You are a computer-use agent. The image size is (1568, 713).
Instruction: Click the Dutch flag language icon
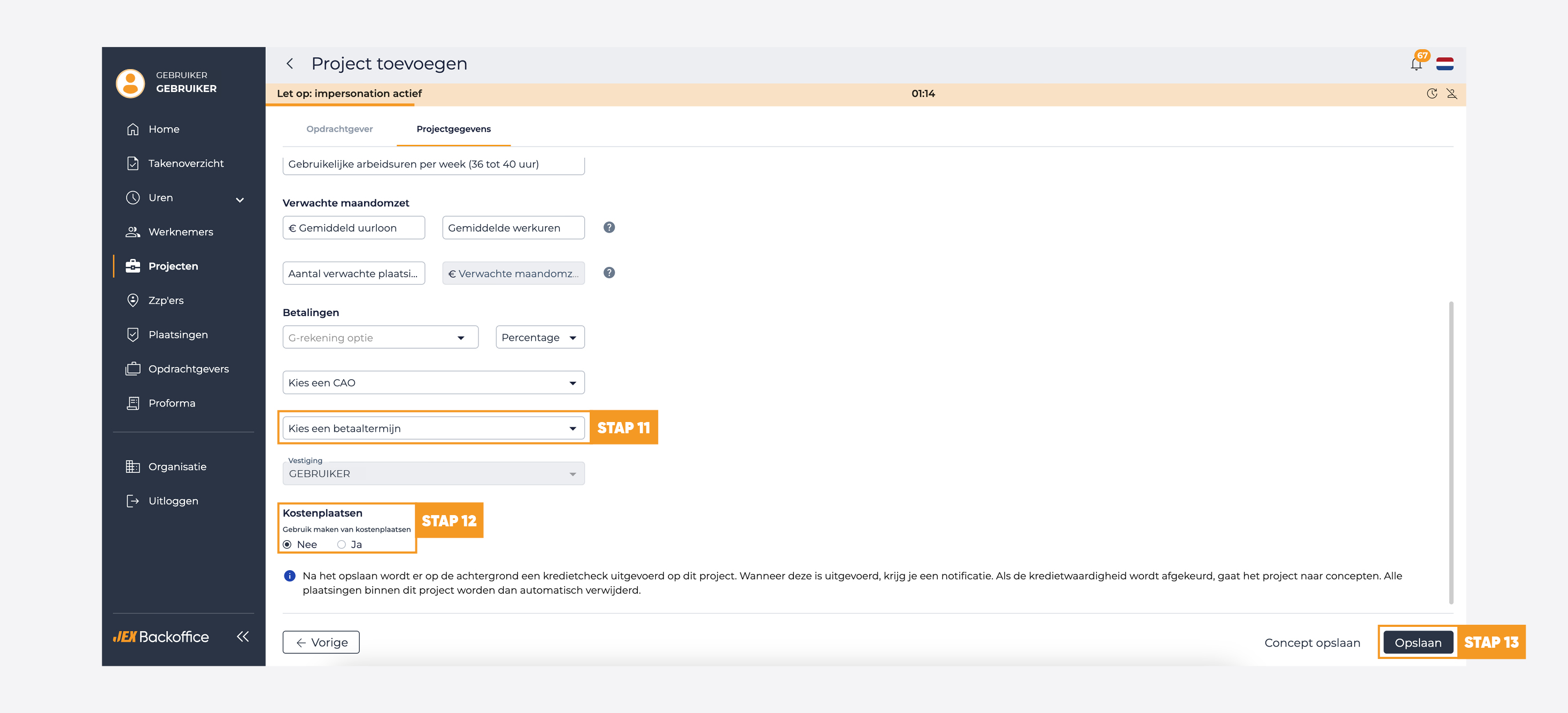point(1445,64)
